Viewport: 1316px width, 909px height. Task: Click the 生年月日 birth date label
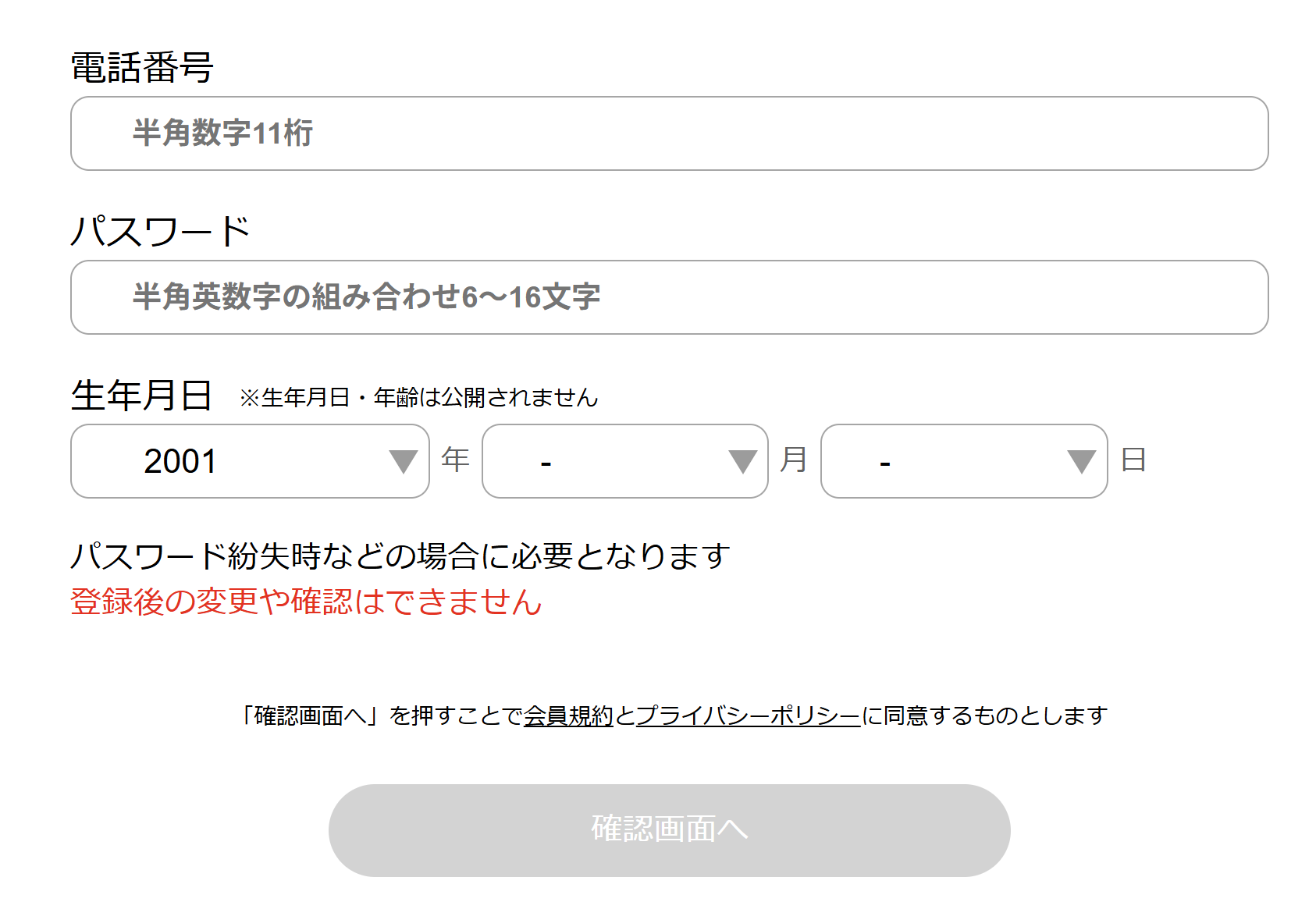click(x=142, y=394)
